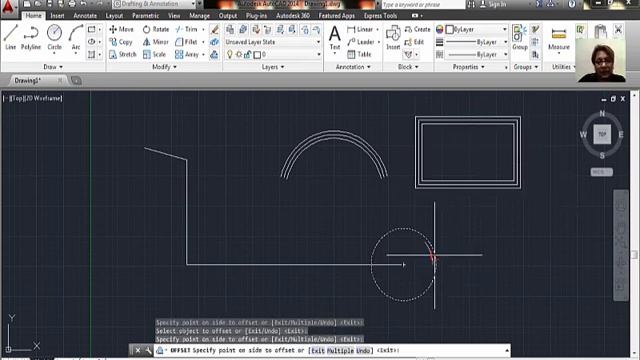Select the Line tool
This screenshot has width=640, height=360.
[x=10, y=37]
